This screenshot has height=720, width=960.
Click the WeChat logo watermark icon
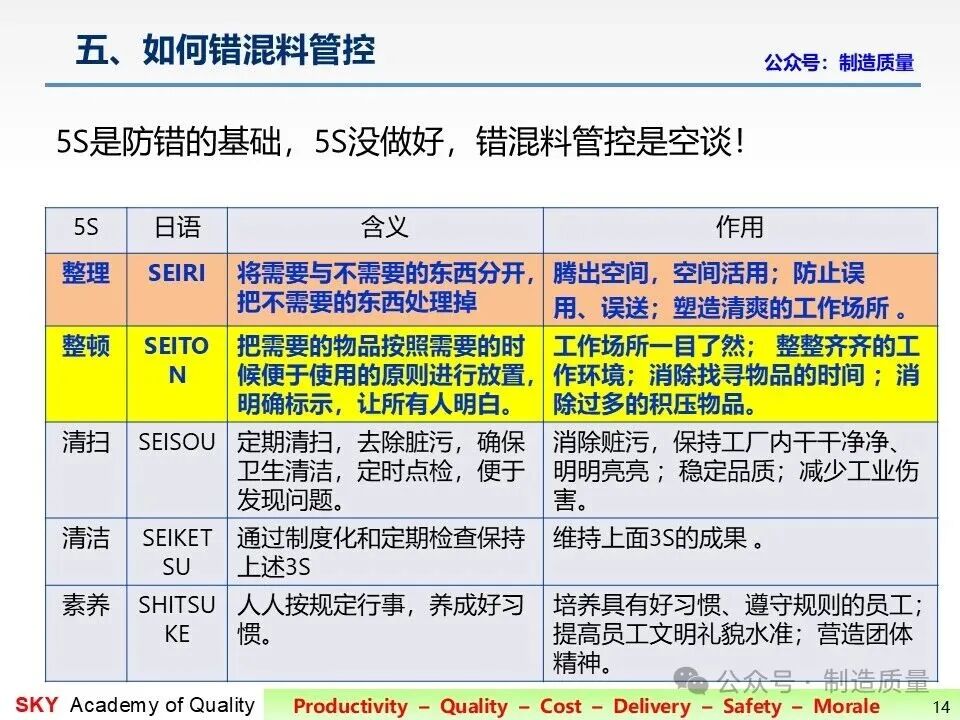point(691,680)
